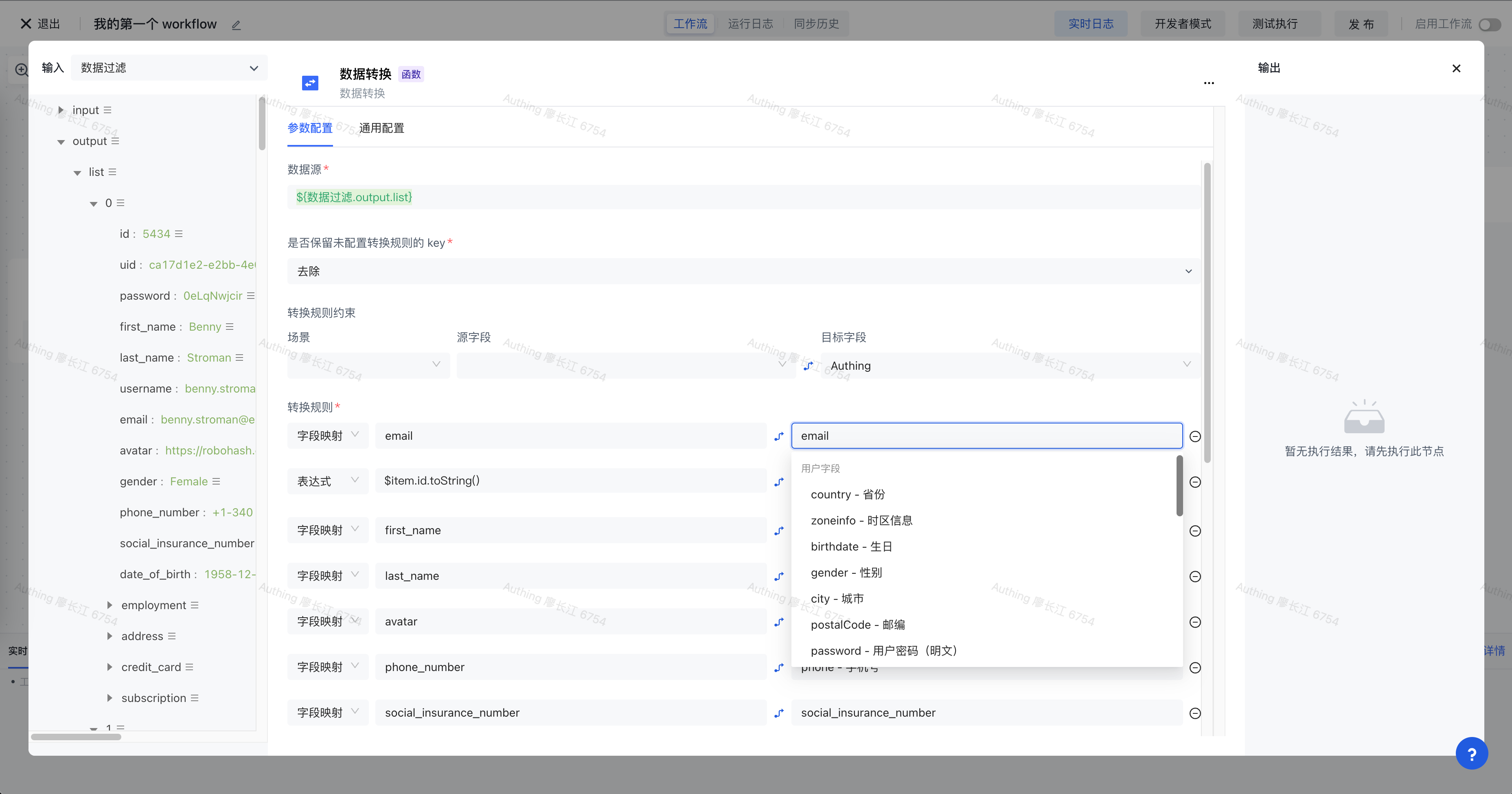Open the 数据过滤 input source dropdown
Image resolution: width=1512 pixels, height=794 pixels.
pos(169,68)
